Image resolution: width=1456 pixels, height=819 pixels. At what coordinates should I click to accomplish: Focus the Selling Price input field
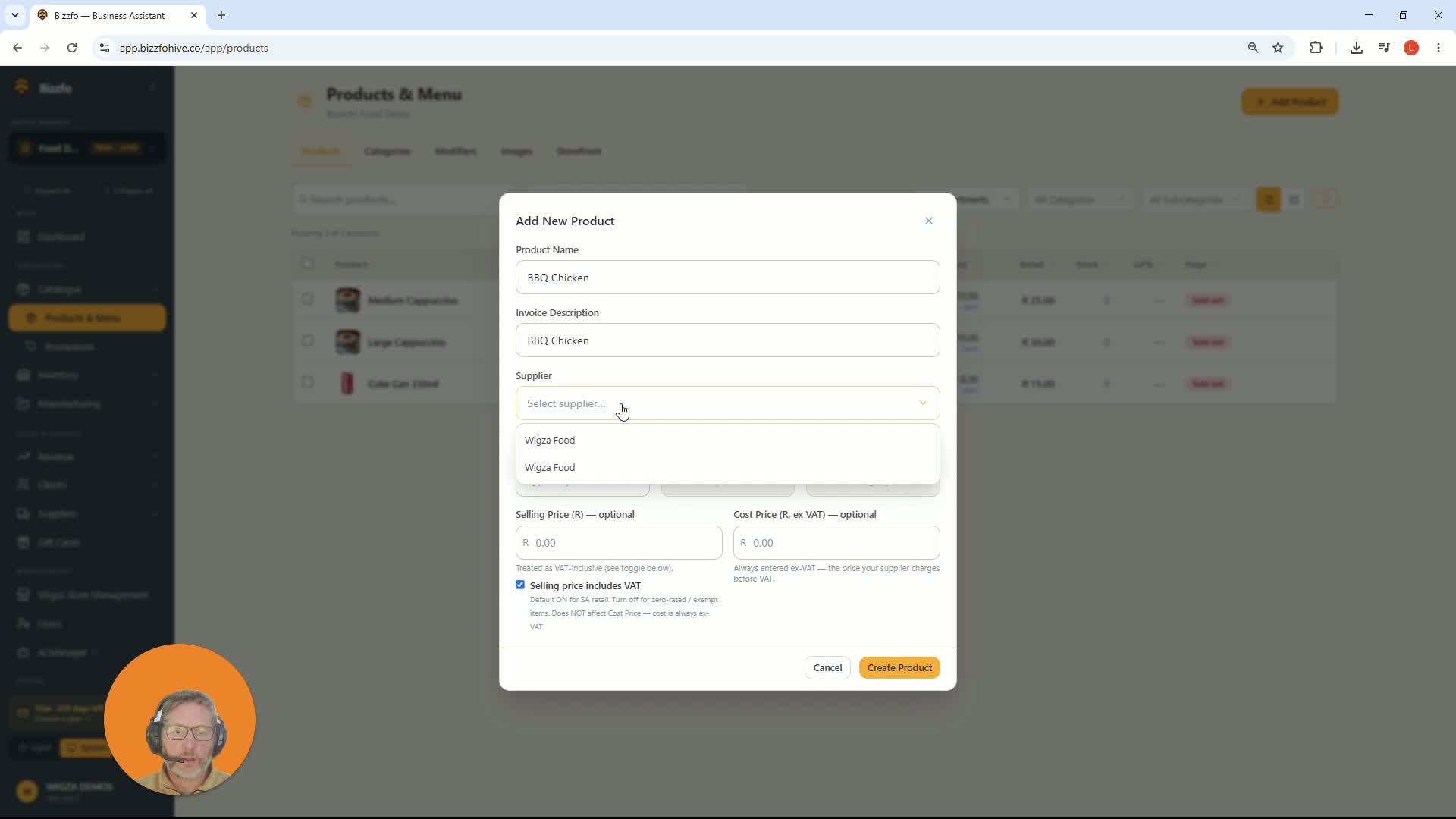619,543
